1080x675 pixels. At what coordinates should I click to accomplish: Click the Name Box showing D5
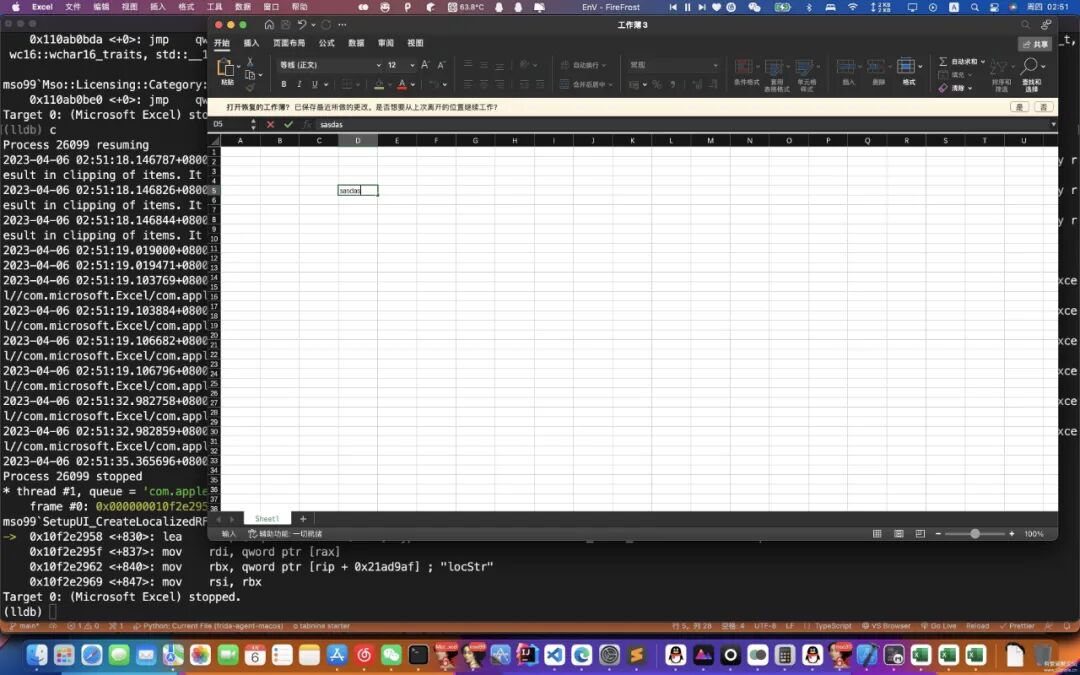(229, 125)
